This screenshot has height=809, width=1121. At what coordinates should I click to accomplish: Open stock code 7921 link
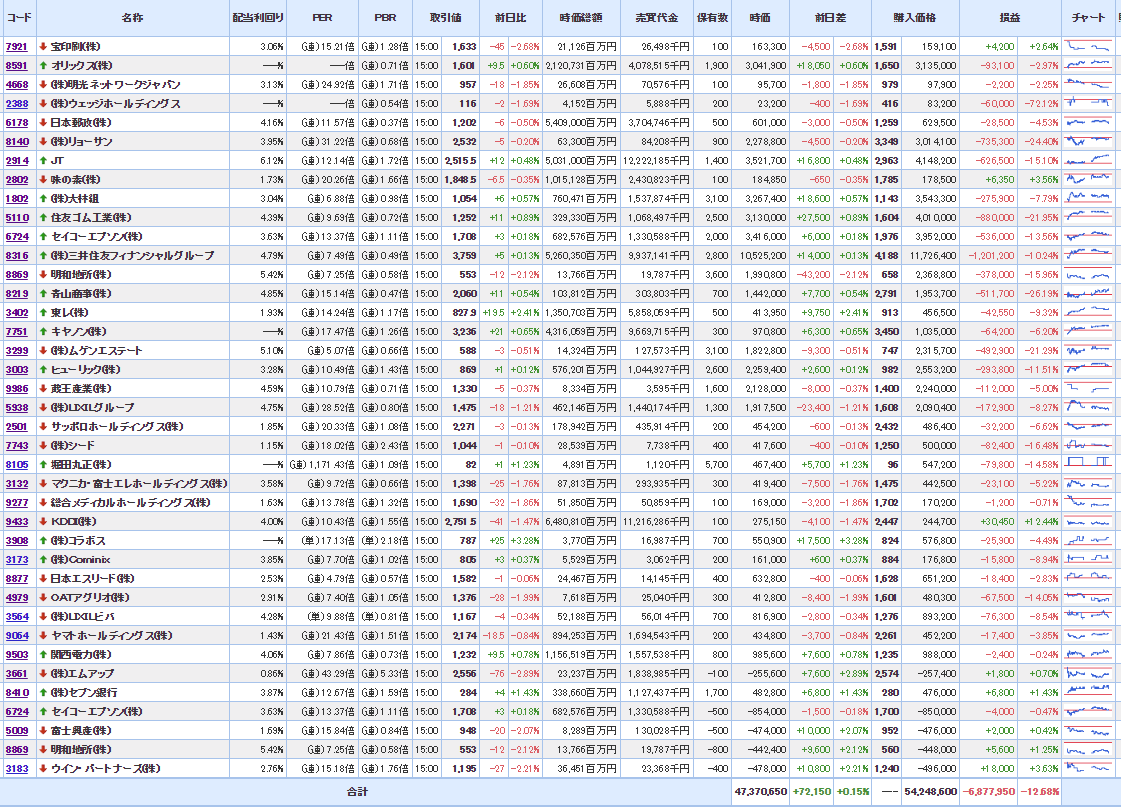click(16, 46)
